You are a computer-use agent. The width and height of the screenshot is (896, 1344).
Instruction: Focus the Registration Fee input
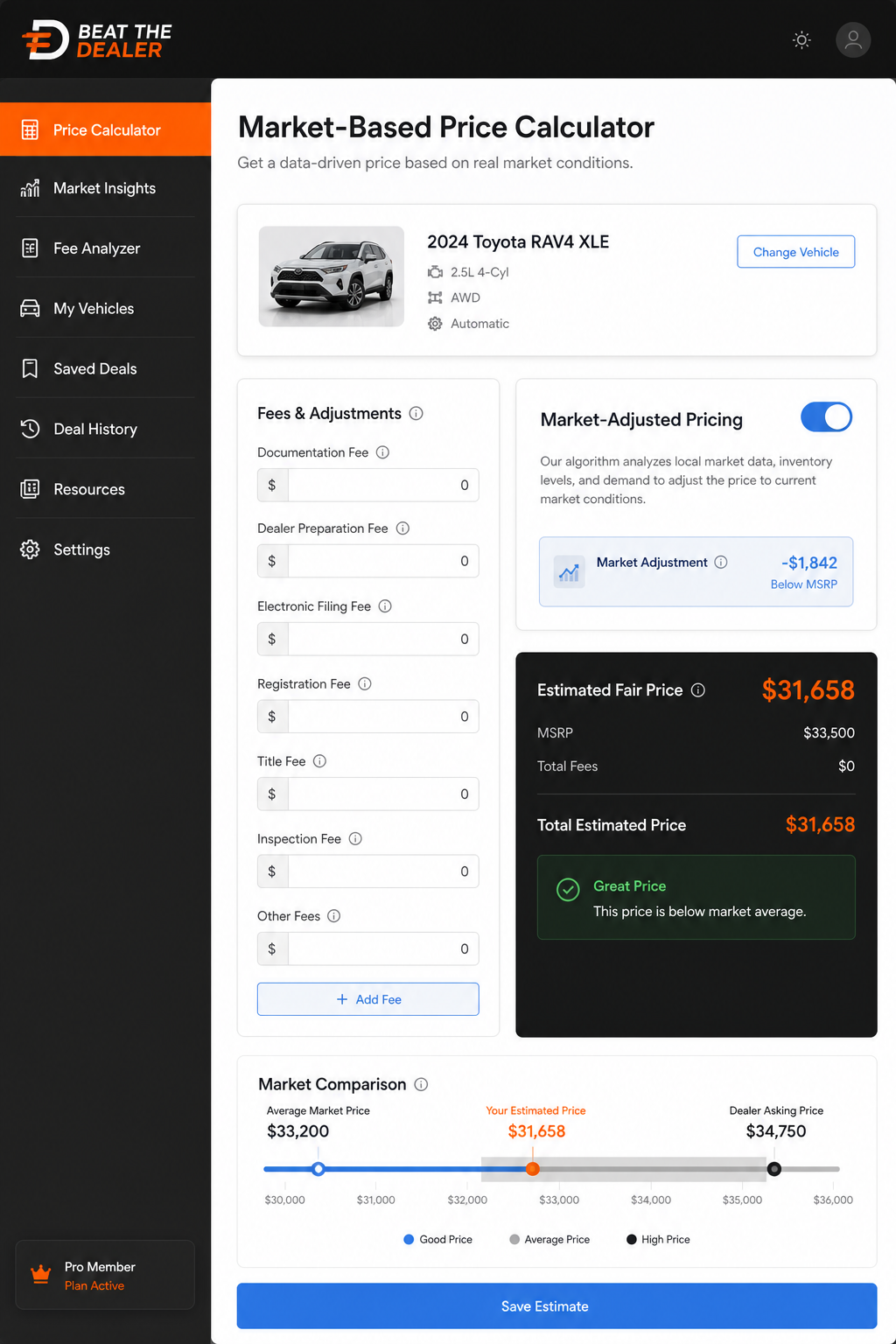click(368, 717)
